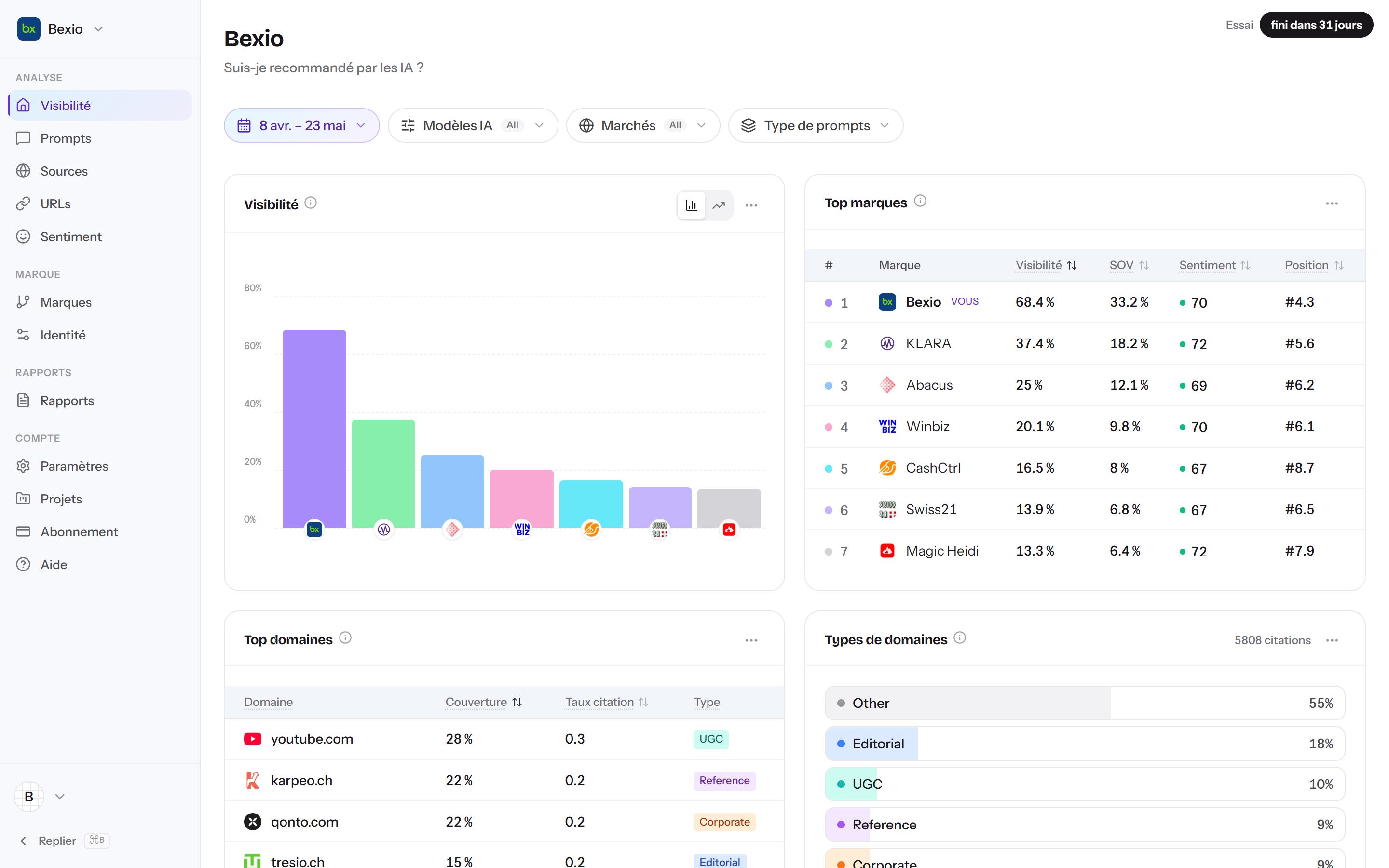Open Types de domaines more options menu
The image size is (1389, 868).
1332,640
